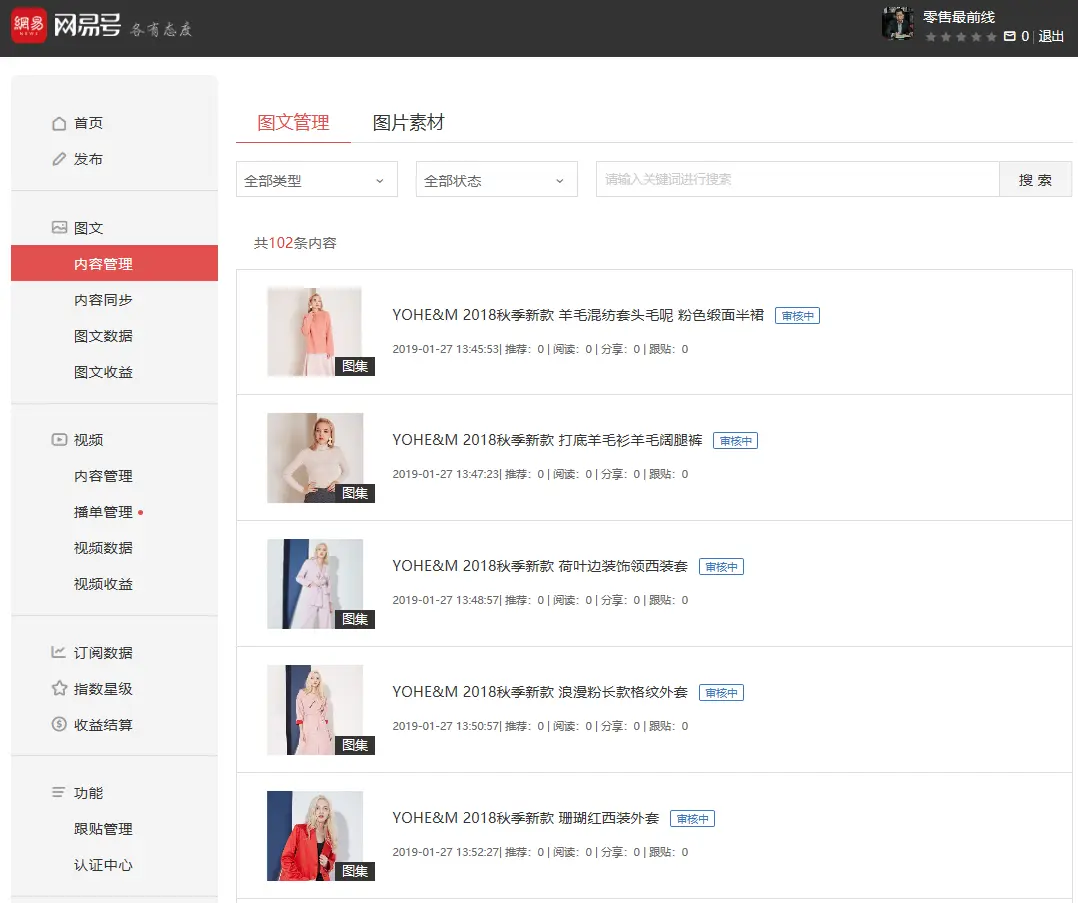Click the NetEase red logo icon
1078x903 pixels.
[29, 26]
